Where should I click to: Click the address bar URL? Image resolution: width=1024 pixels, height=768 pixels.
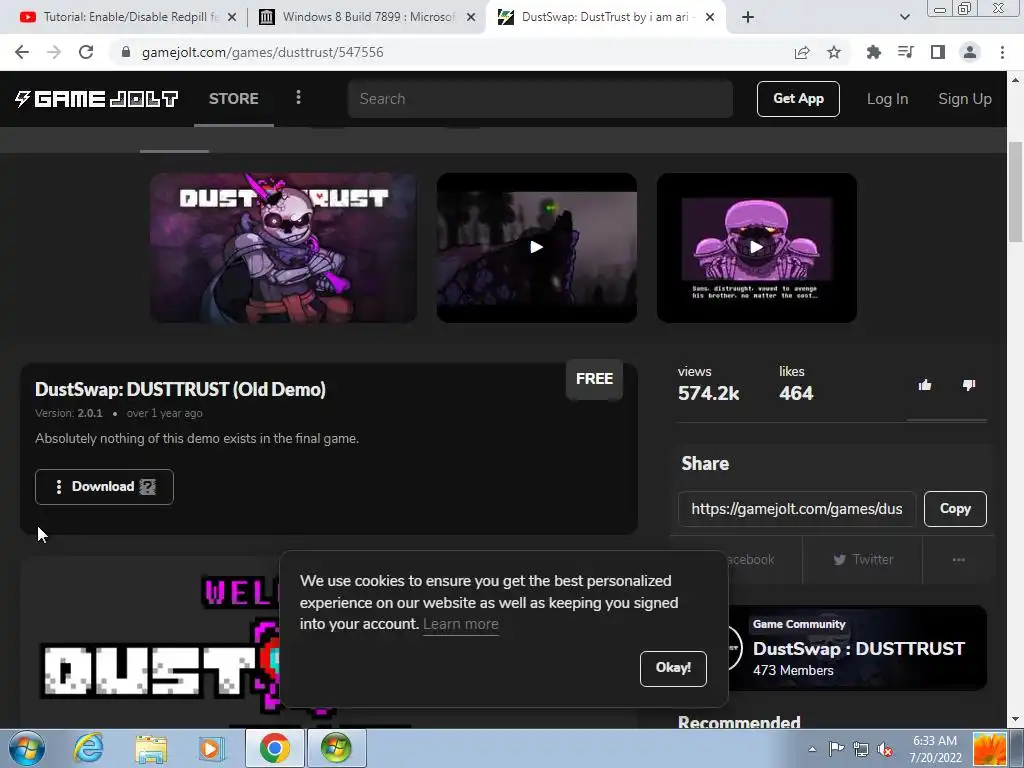263,52
